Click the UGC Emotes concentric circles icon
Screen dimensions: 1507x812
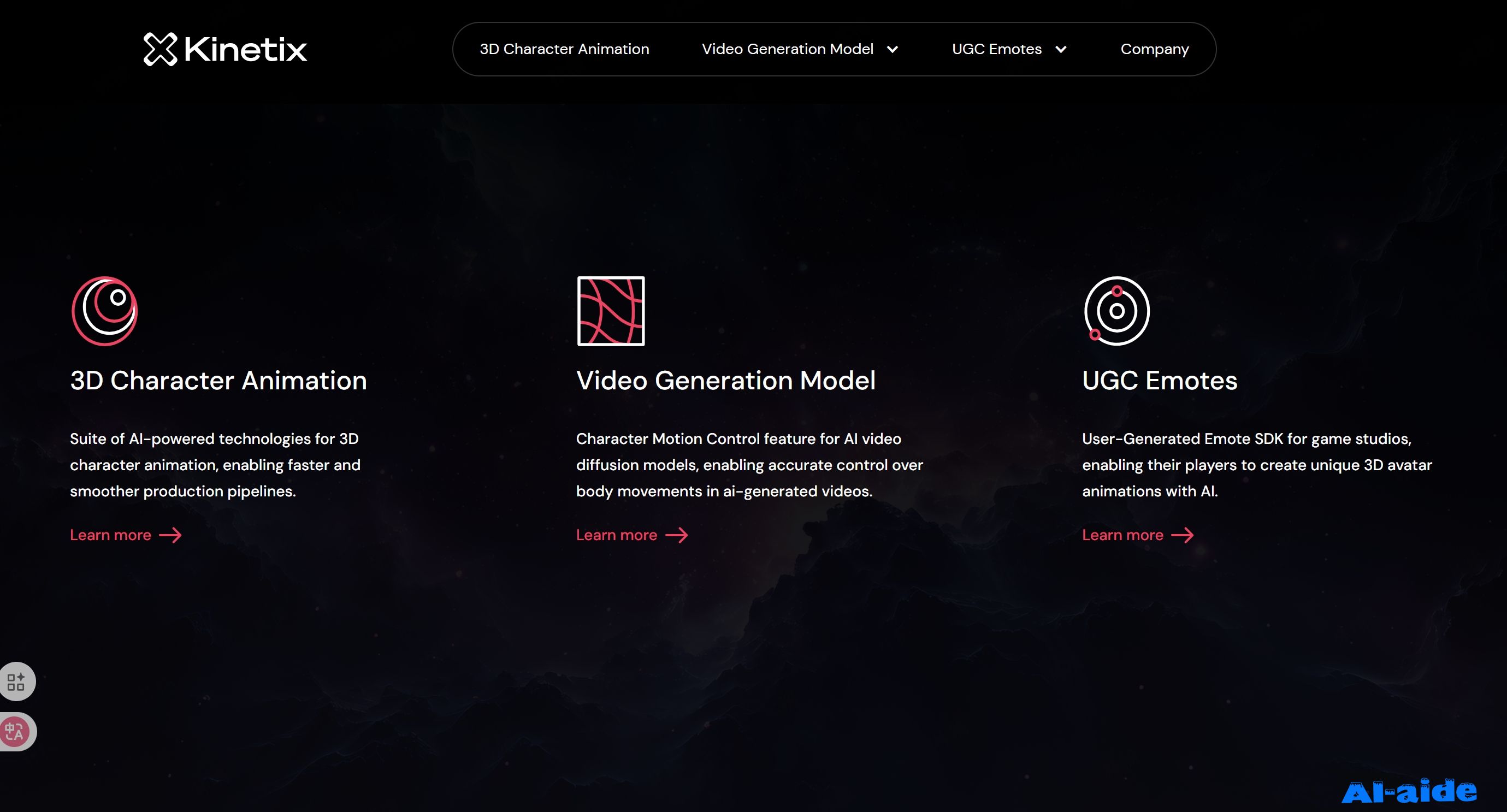point(1116,311)
